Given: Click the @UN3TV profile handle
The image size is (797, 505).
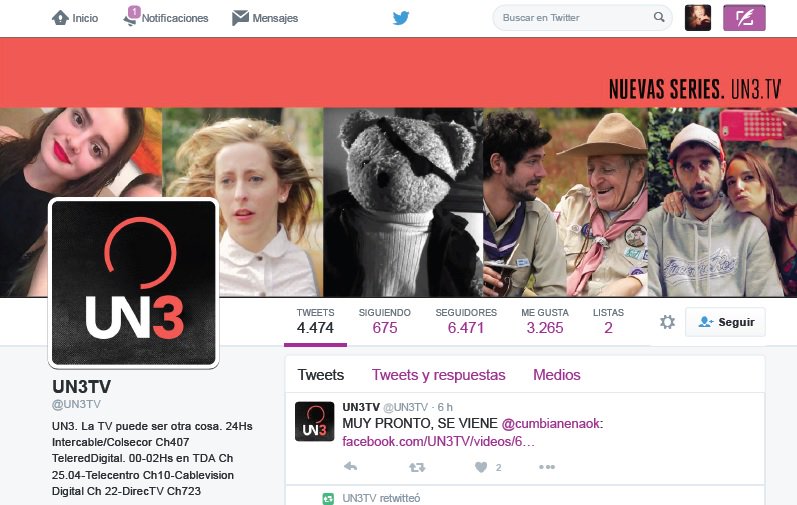Looking at the screenshot, I should 76,404.
